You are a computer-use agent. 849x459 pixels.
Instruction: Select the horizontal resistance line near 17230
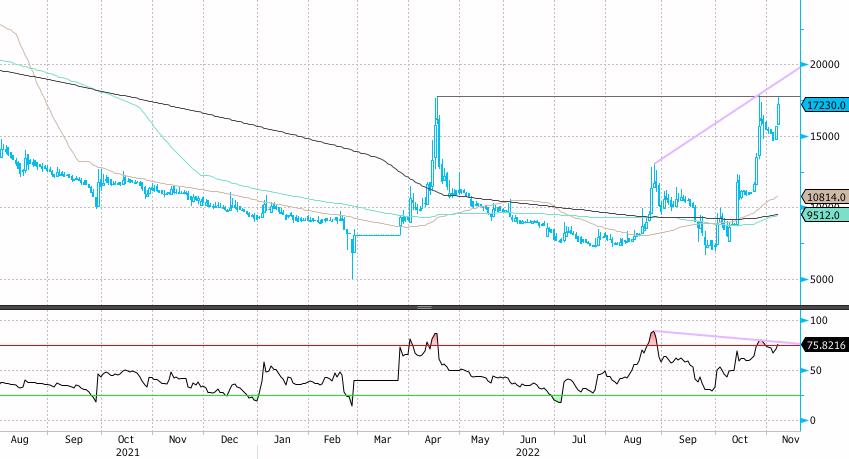click(x=600, y=96)
